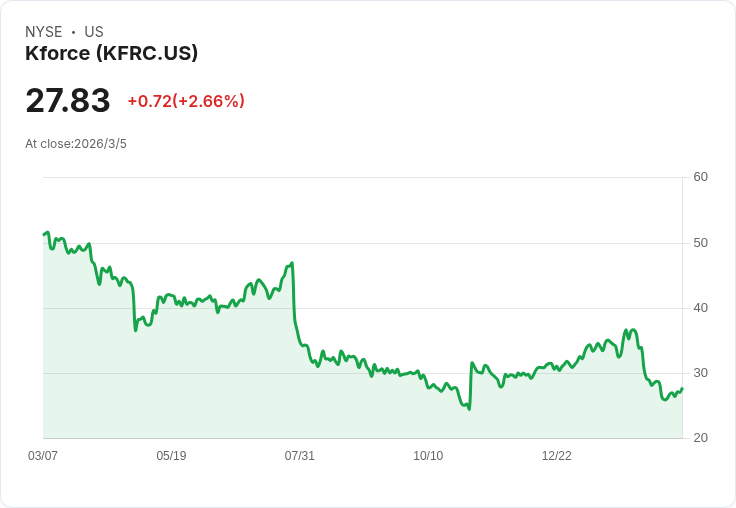Click the 50 value on the y-axis
This screenshot has height=508, width=736.
click(700, 243)
